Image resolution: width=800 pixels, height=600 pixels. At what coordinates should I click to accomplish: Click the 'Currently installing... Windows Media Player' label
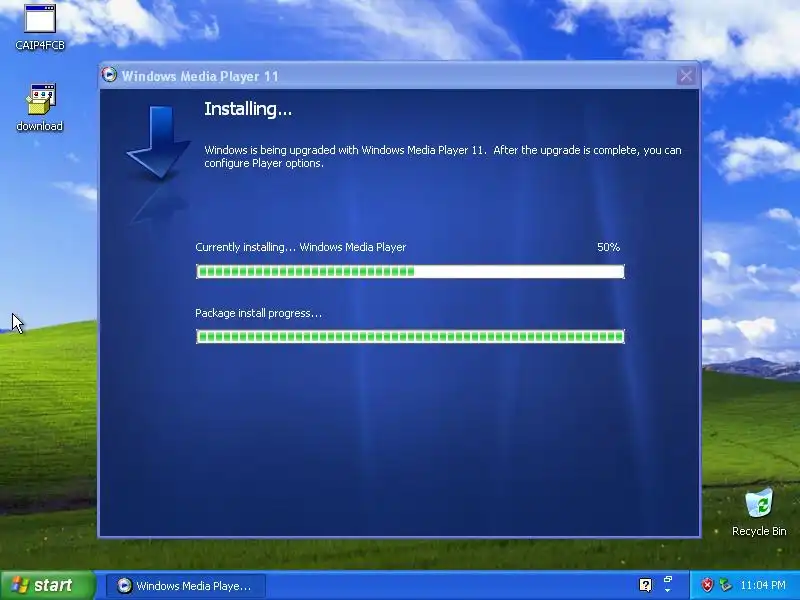[301, 247]
